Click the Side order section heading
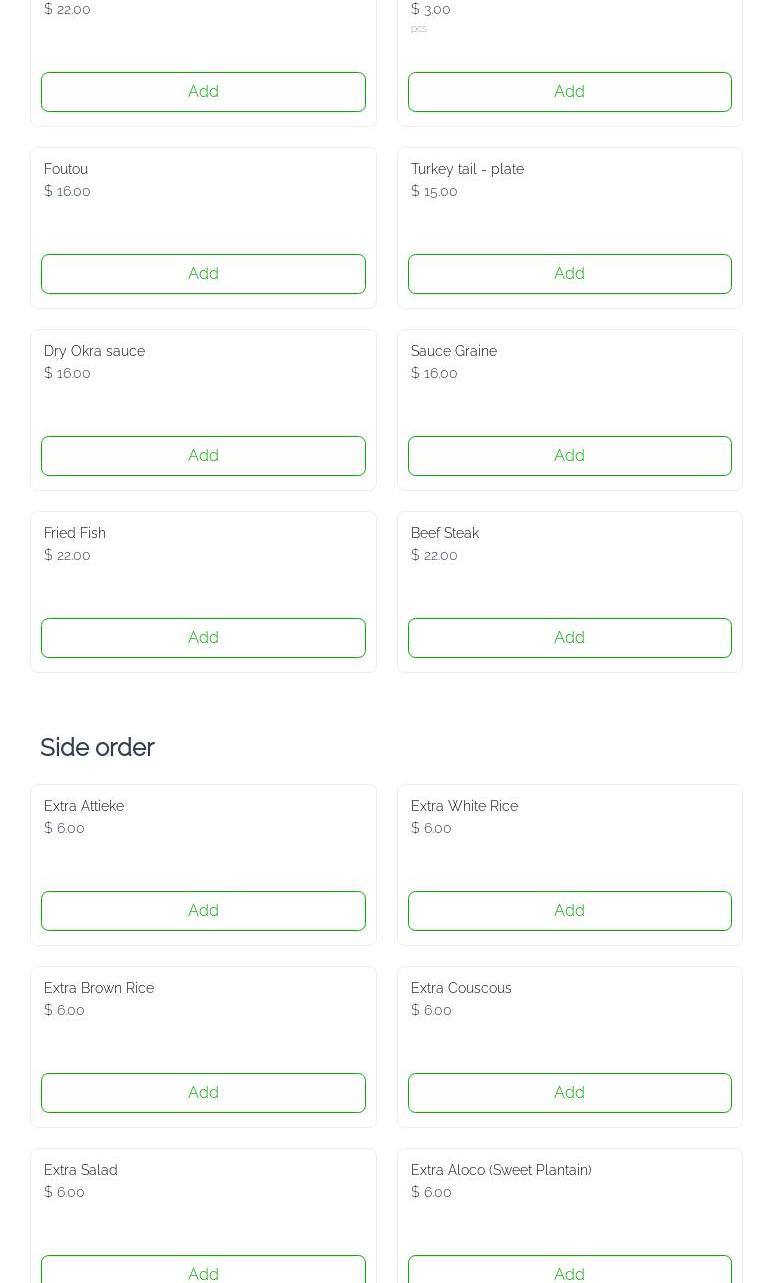Image resolution: width=768 pixels, height=1283 pixels. [97, 748]
